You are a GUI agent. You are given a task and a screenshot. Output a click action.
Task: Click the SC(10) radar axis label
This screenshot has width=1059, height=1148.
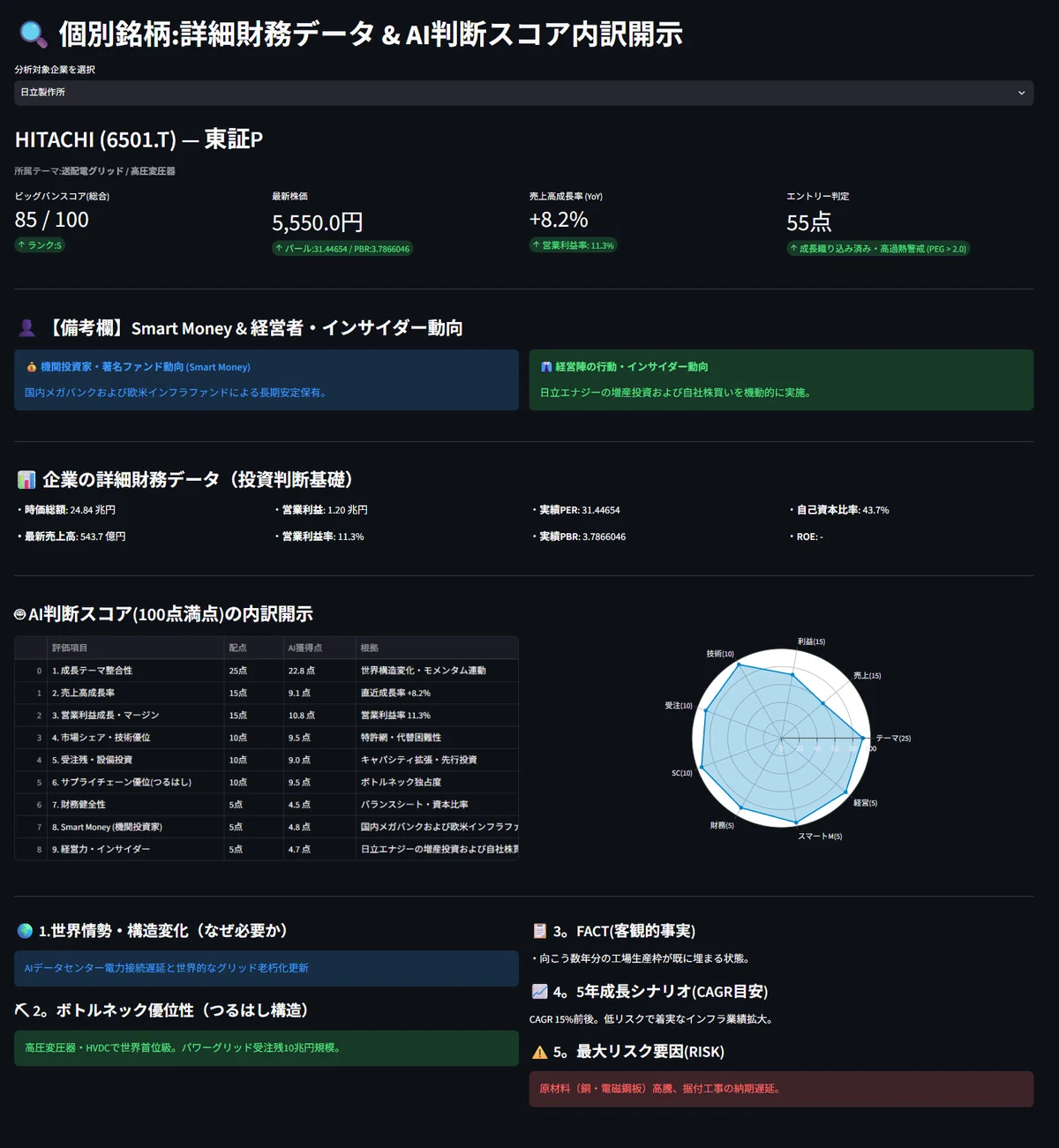pyautogui.click(x=682, y=773)
